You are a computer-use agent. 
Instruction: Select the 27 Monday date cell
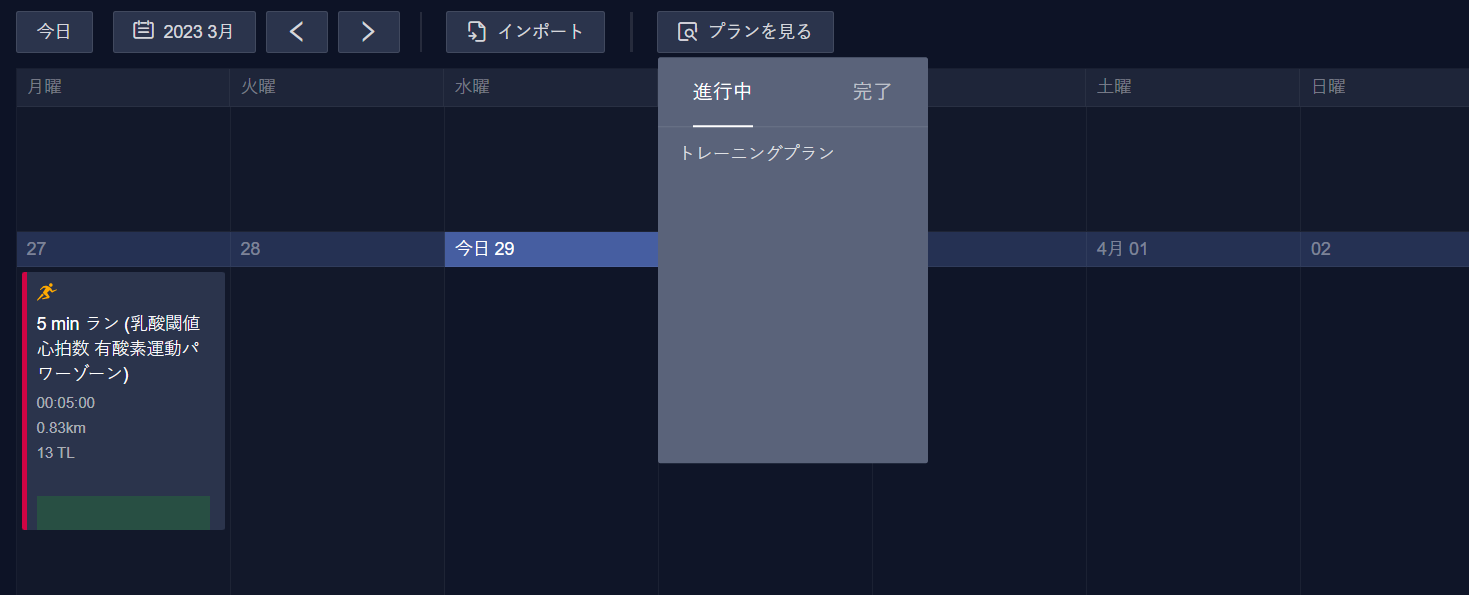click(x=123, y=249)
